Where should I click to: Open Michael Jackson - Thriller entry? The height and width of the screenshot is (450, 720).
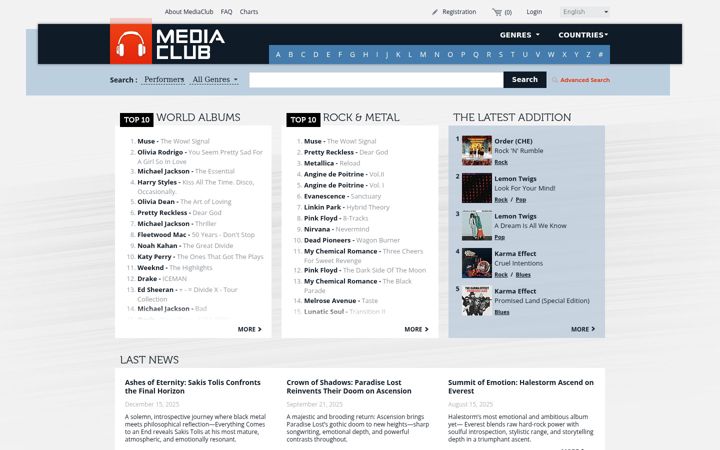point(177,224)
